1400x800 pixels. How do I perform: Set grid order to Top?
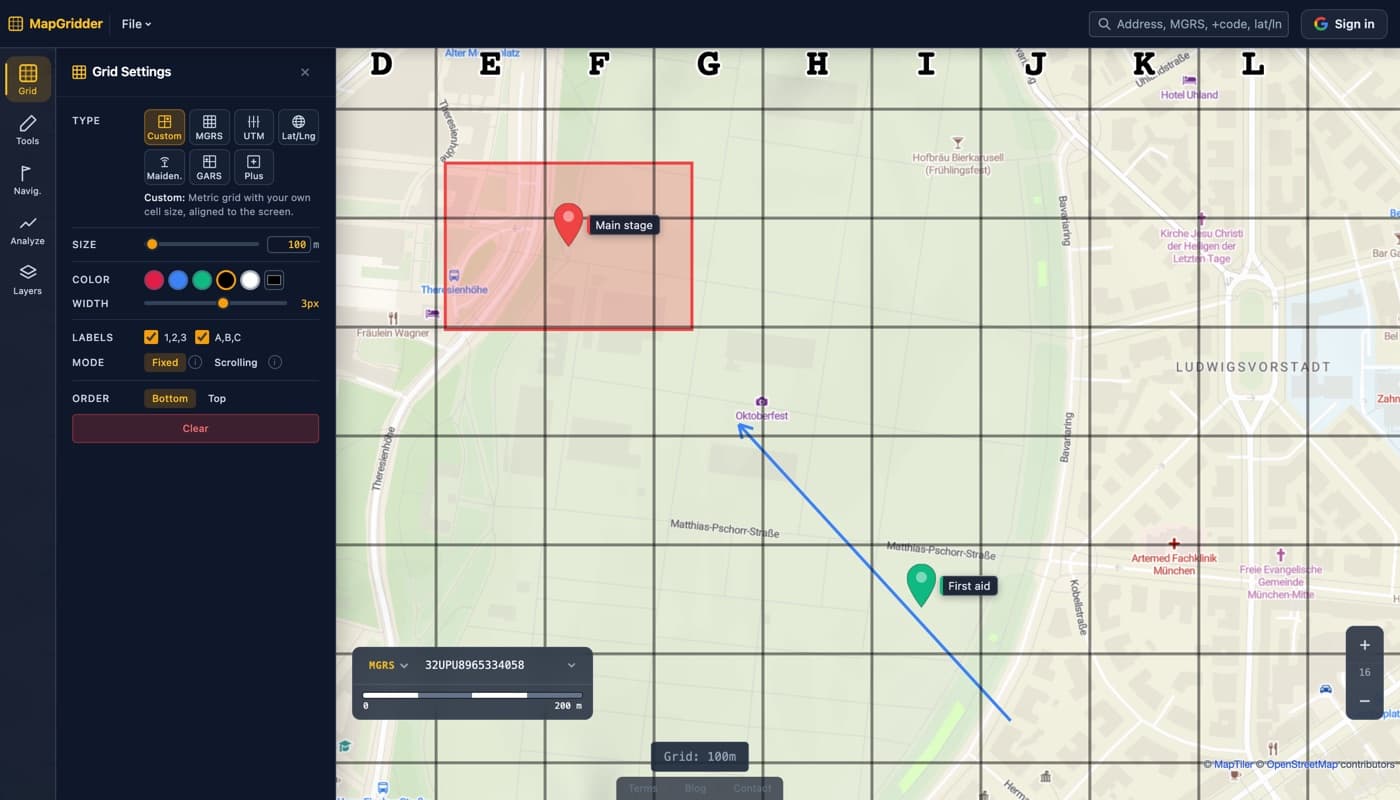point(217,398)
